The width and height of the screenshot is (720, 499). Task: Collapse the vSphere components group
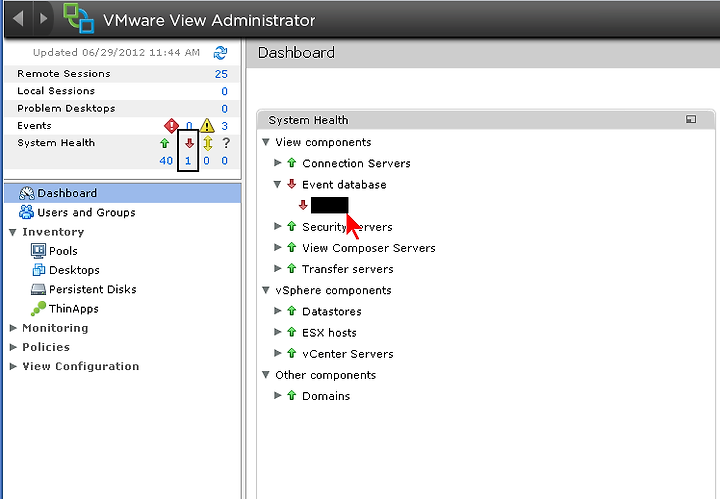[265, 290]
